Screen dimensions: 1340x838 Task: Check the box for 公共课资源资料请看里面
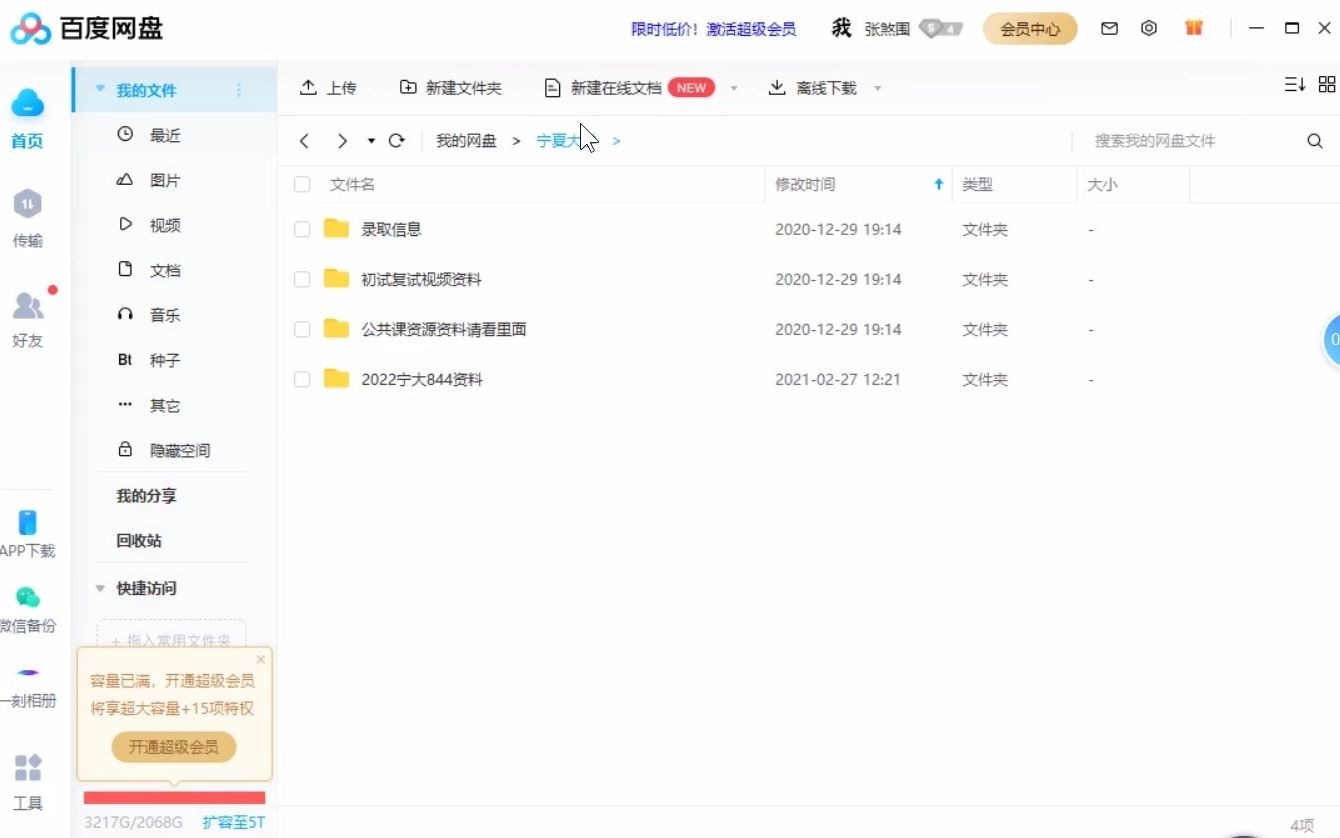[x=302, y=329]
